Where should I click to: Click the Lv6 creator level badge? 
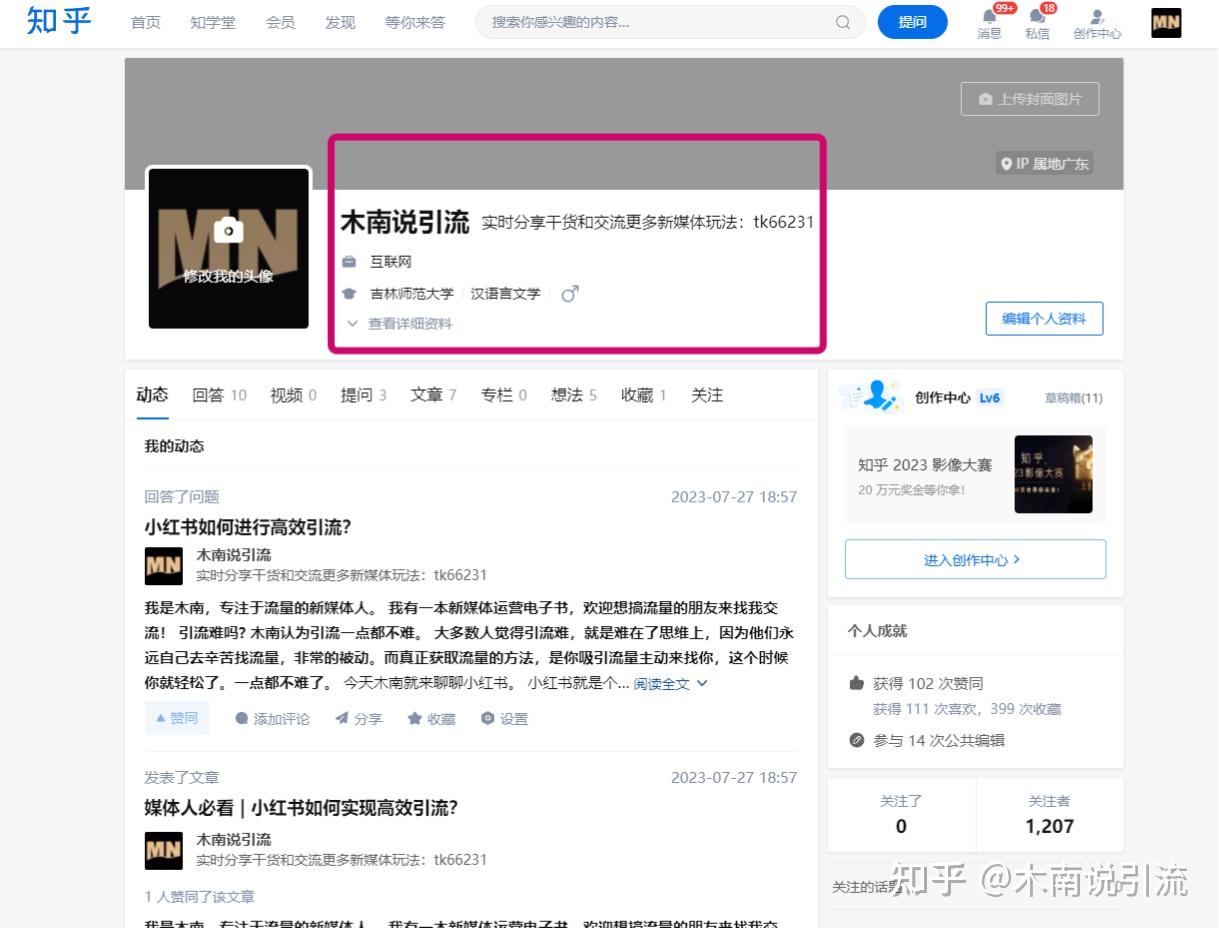[x=989, y=398]
